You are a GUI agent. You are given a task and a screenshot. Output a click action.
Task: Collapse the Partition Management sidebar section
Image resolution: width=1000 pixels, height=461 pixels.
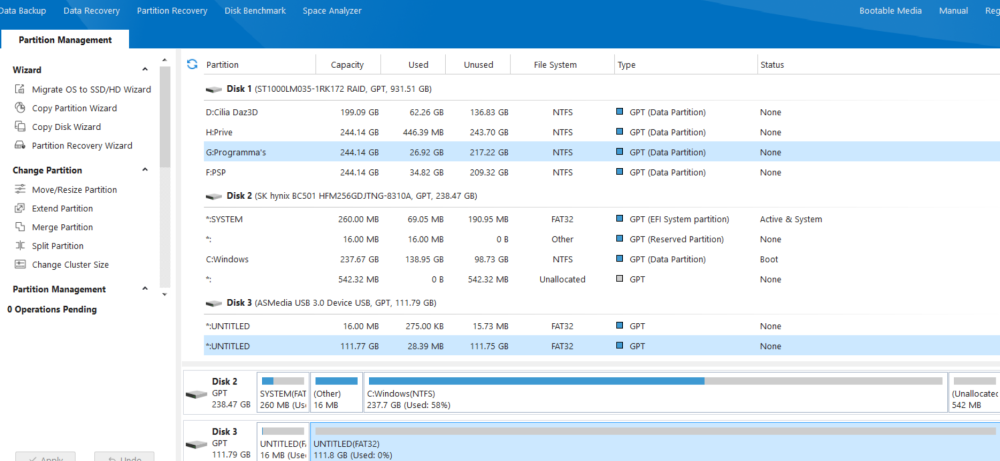(x=145, y=289)
